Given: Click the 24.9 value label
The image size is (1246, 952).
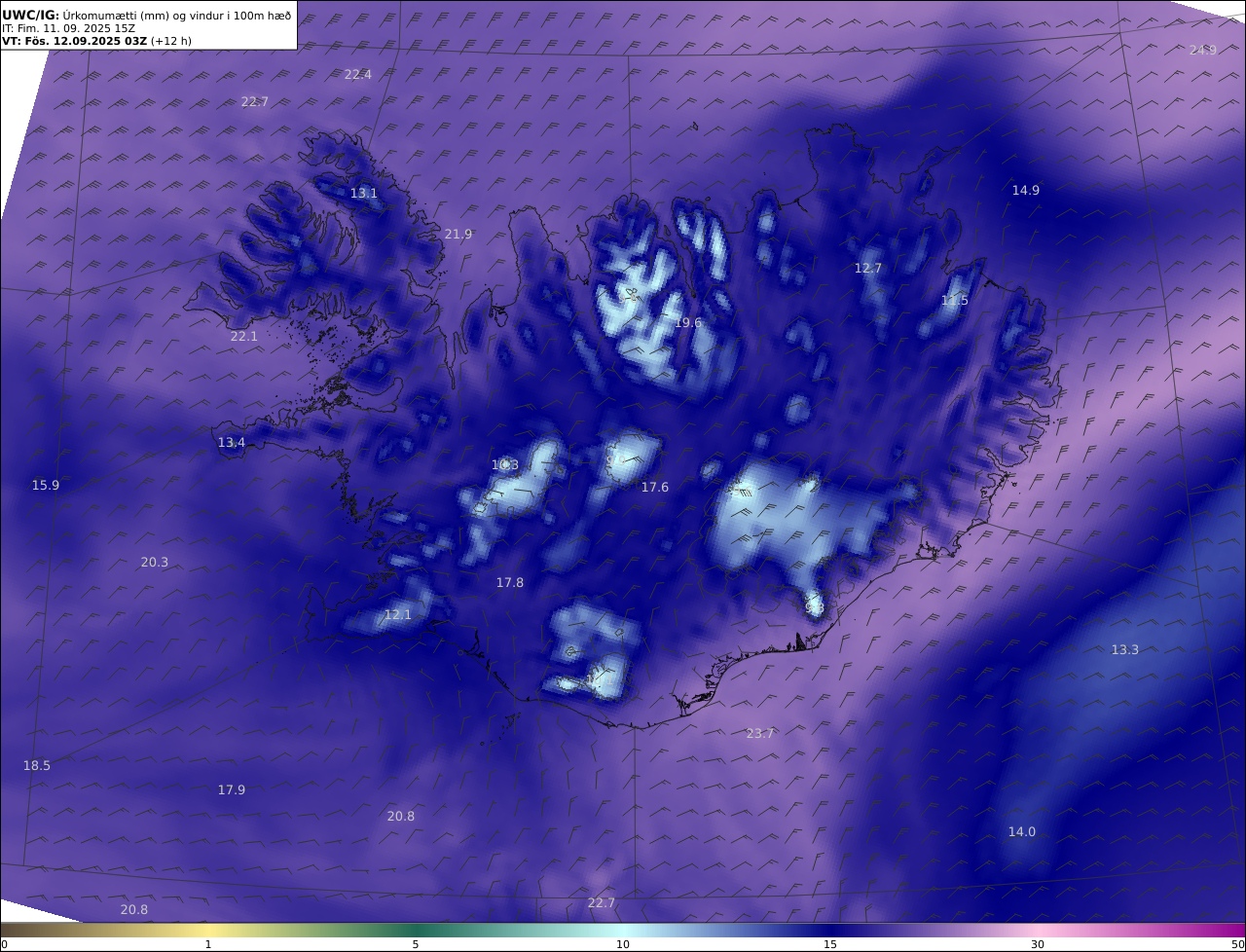Looking at the screenshot, I should tap(1203, 50).
